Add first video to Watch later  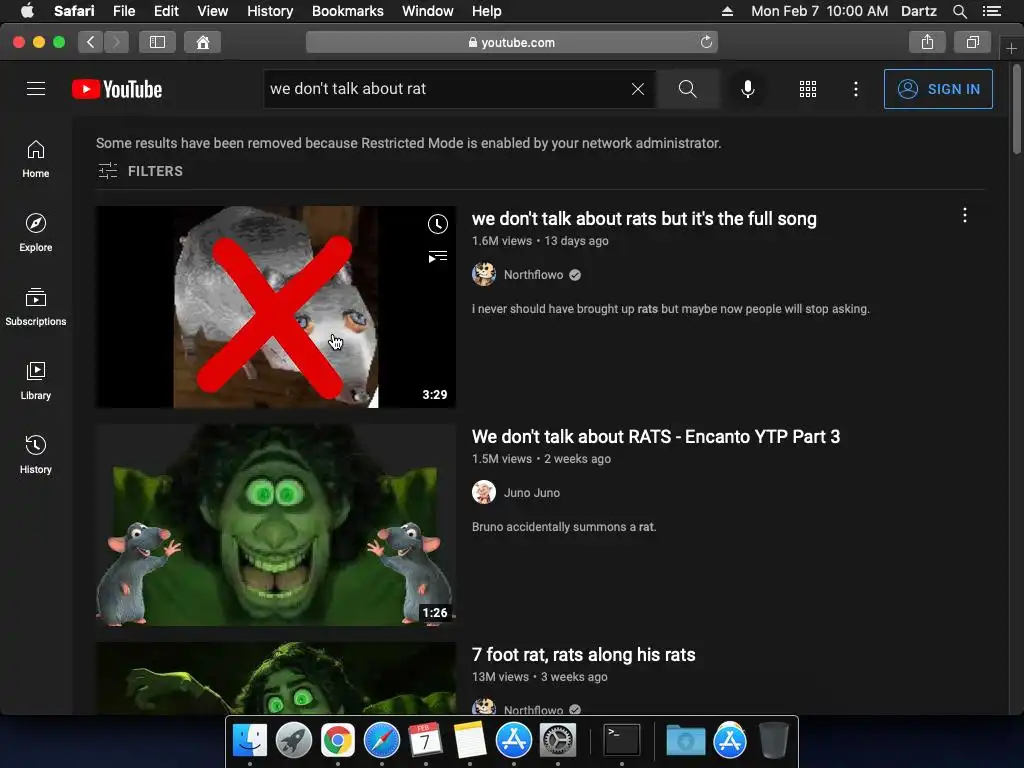(x=438, y=224)
